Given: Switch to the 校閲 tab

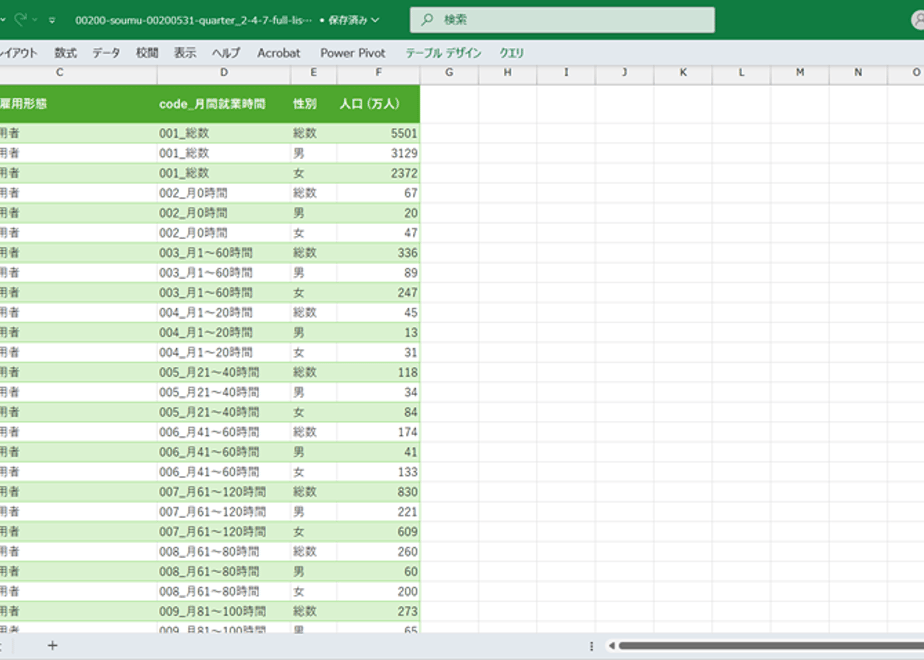Looking at the screenshot, I should point(147,53).
